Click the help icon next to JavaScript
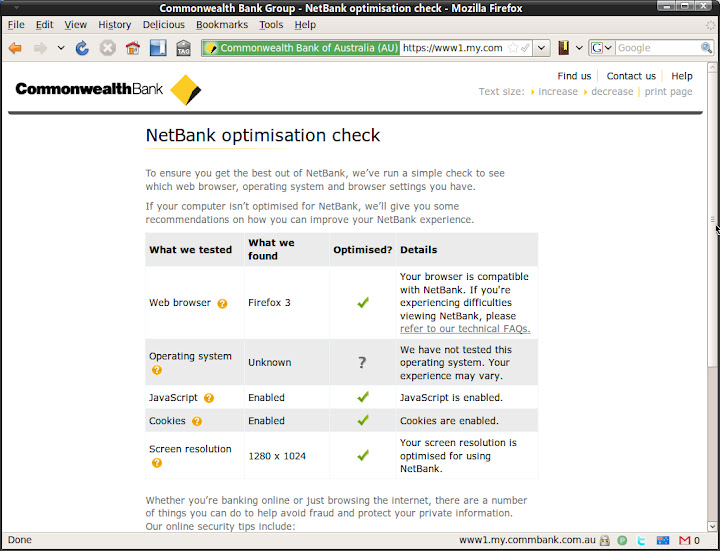 tap(209, 398)
